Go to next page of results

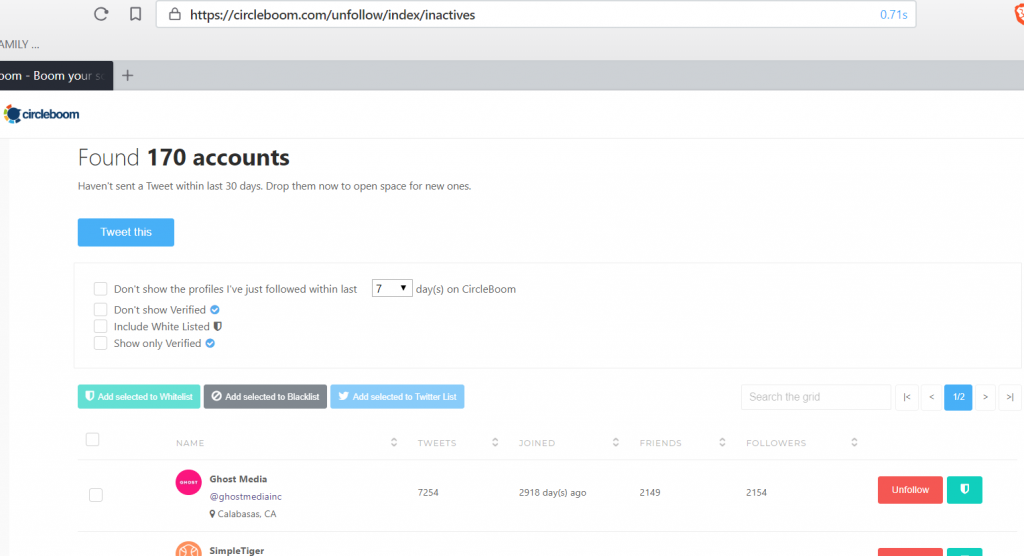[x=985, y=397]
